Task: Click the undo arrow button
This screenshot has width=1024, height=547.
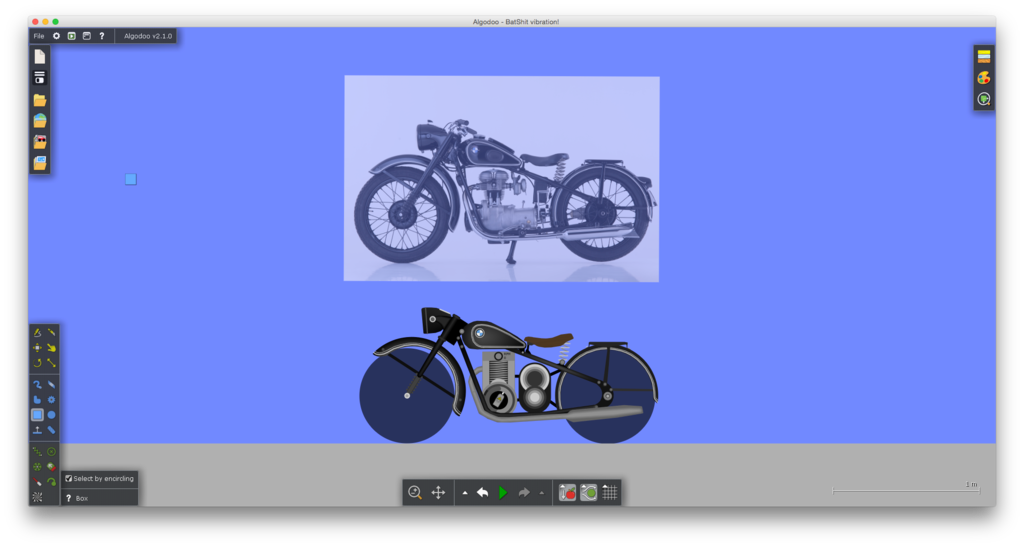Action: point(482,493)
